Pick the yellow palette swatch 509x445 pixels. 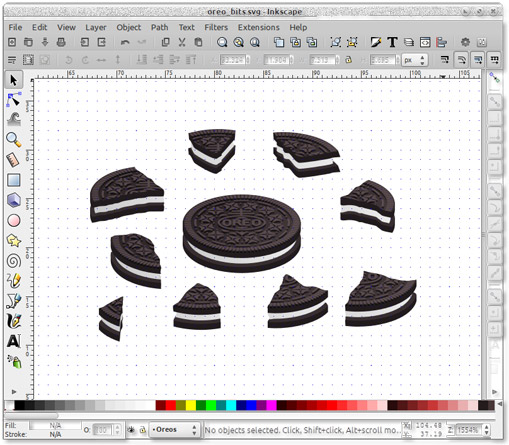click(x=191, y=405)
